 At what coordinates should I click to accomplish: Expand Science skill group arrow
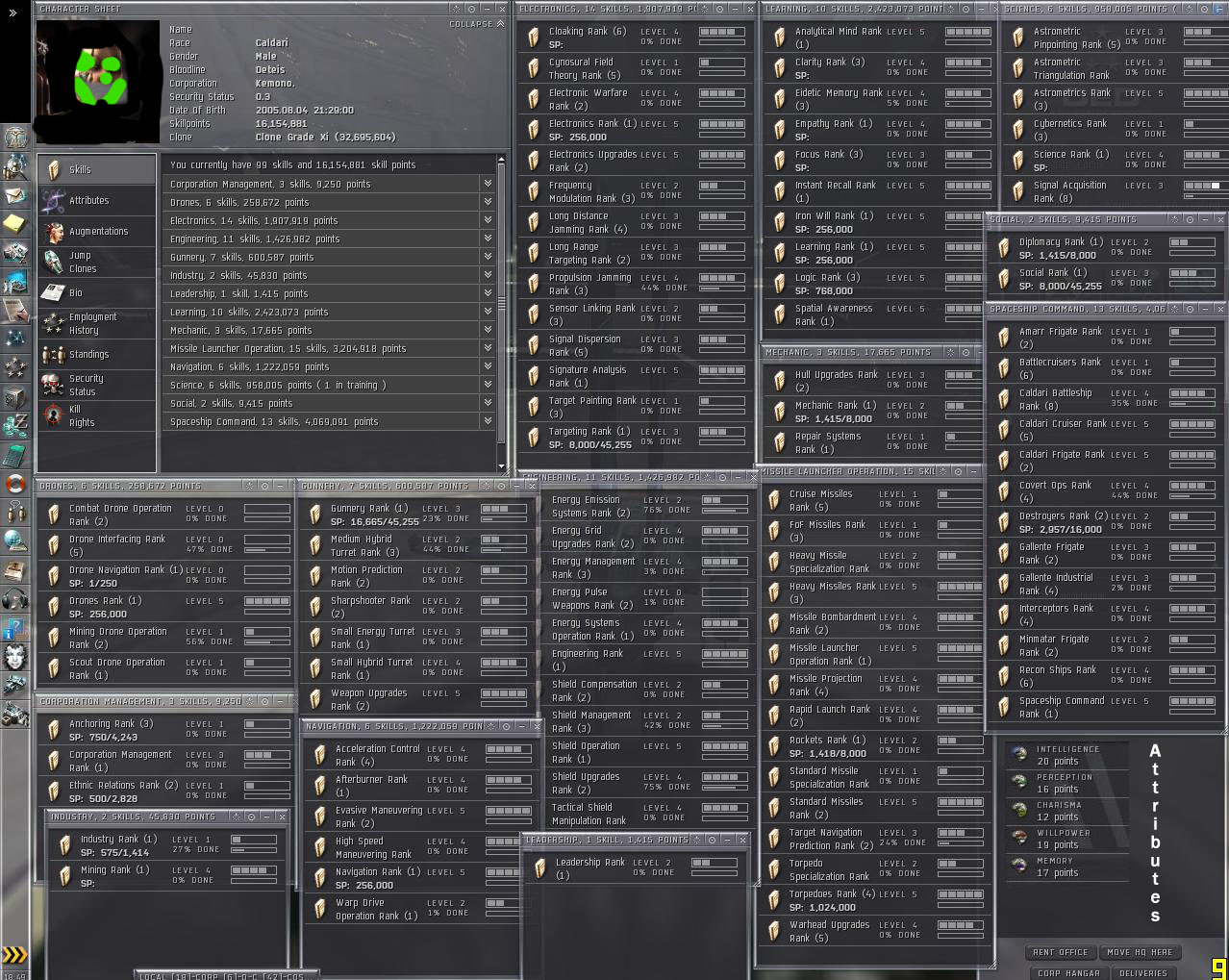[489, 385]
